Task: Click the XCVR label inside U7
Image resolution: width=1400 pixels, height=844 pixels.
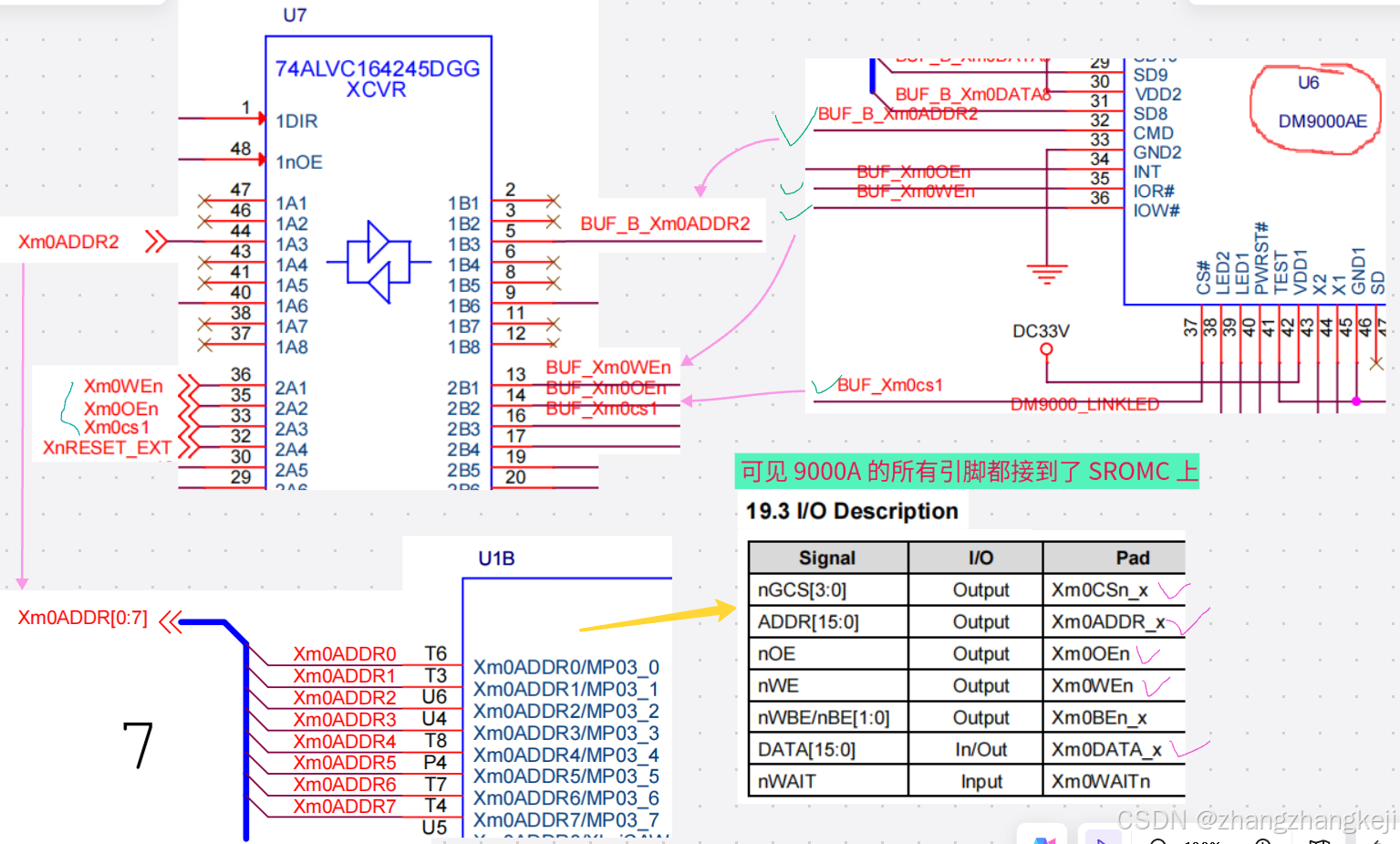Action: pyautogui.click(x=376, y=89)
